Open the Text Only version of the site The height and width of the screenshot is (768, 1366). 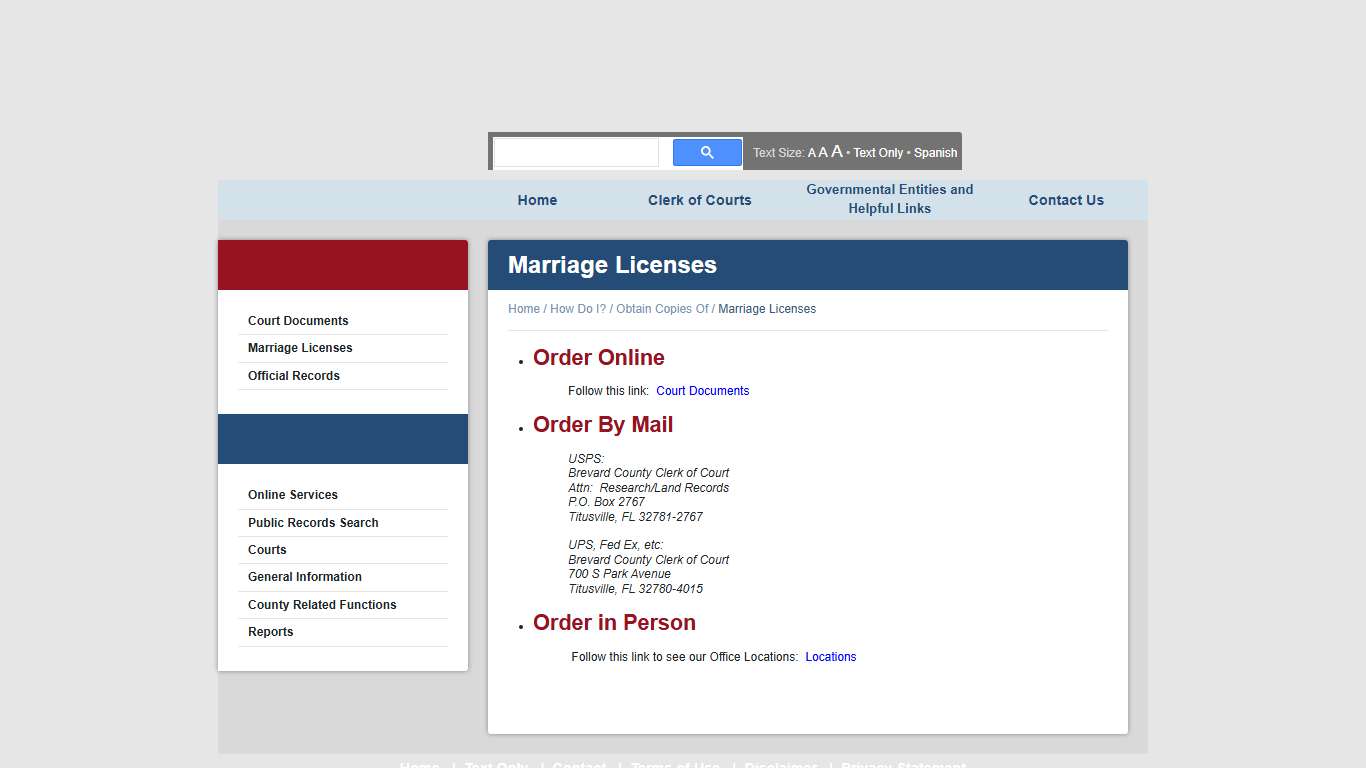(x=879, y=153)
